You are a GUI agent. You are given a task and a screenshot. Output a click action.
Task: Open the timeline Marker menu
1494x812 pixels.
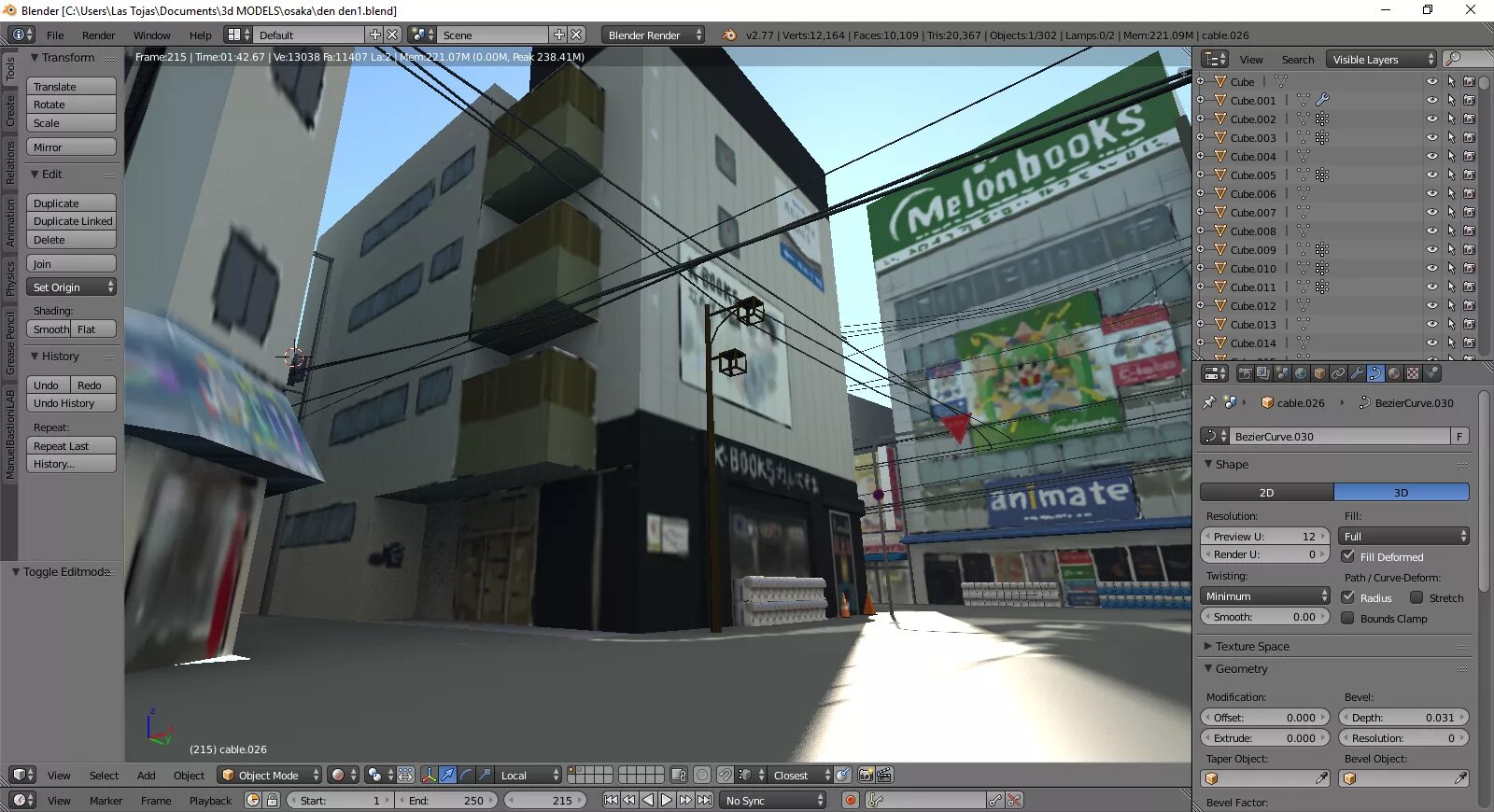pyautogui.click(x=106, y=800)
